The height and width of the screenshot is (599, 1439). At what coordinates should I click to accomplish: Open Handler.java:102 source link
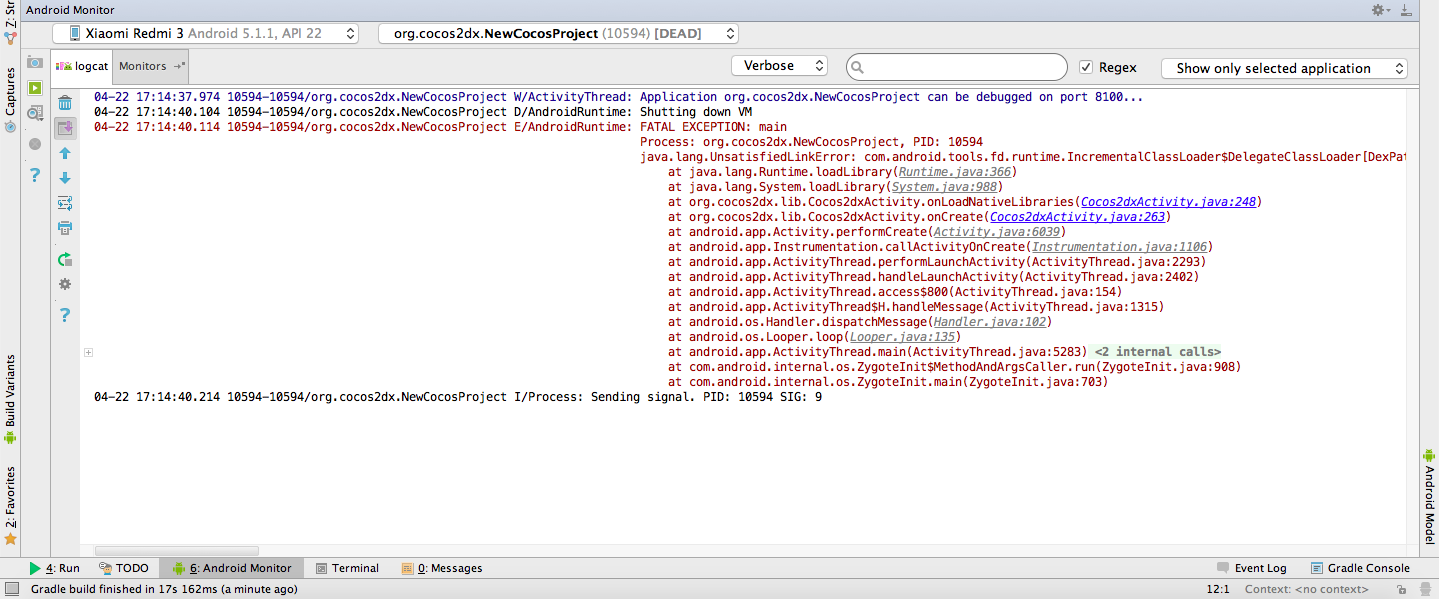[x=989, y=322]
